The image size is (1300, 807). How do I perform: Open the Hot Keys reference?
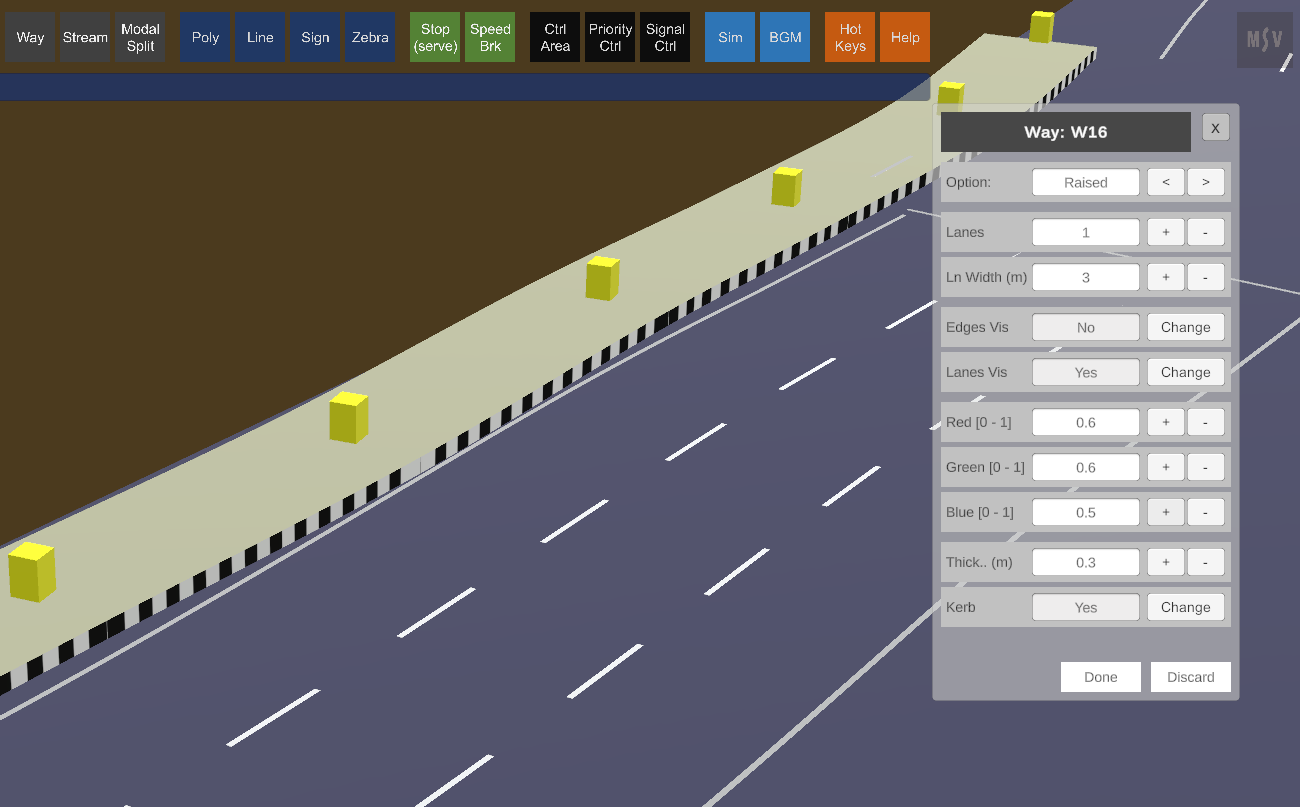[x=850, y=38]
